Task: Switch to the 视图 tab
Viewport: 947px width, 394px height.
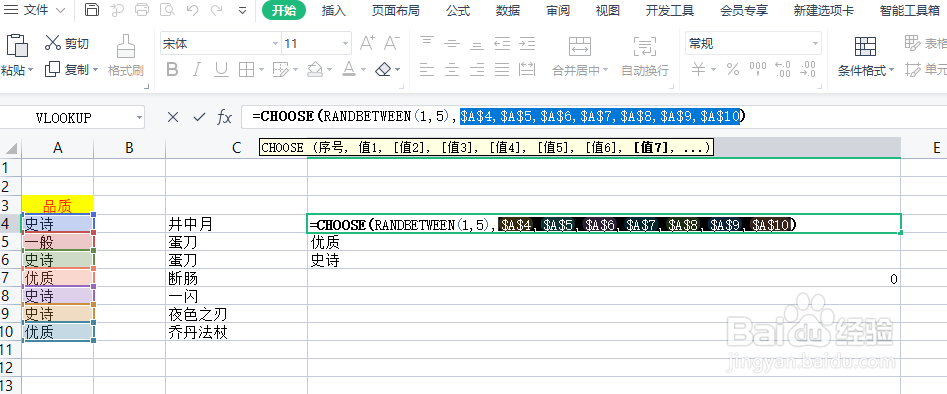Action: pos(608,10)
